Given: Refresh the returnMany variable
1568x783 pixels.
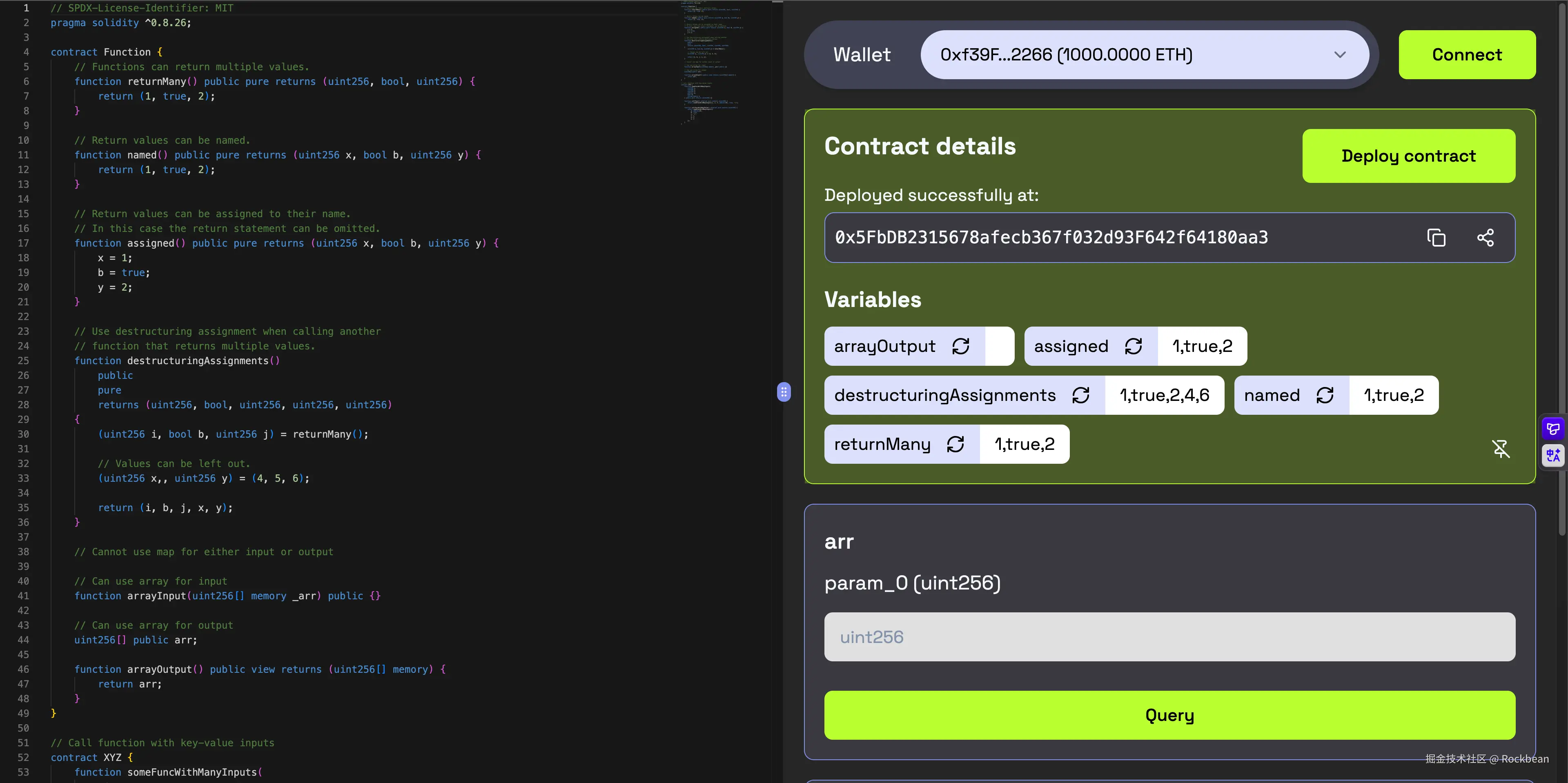Looking at the screenshot, I should coord(955,444).
